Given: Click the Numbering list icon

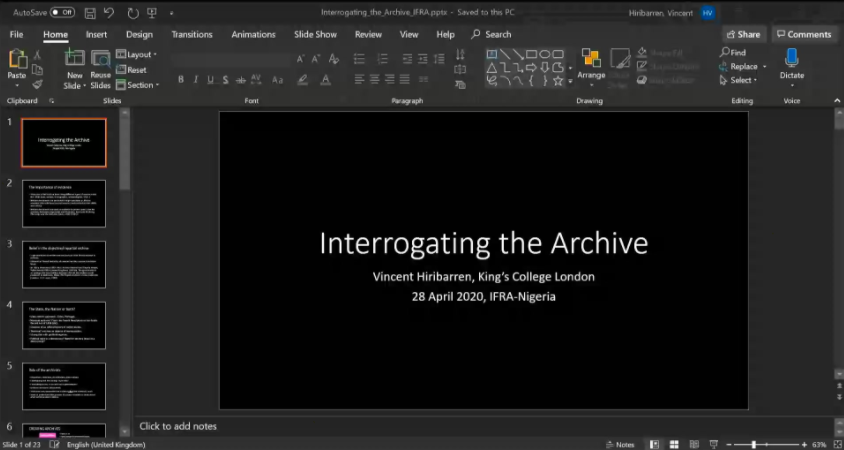Looking at the screenshot, I should click(382, 59).
